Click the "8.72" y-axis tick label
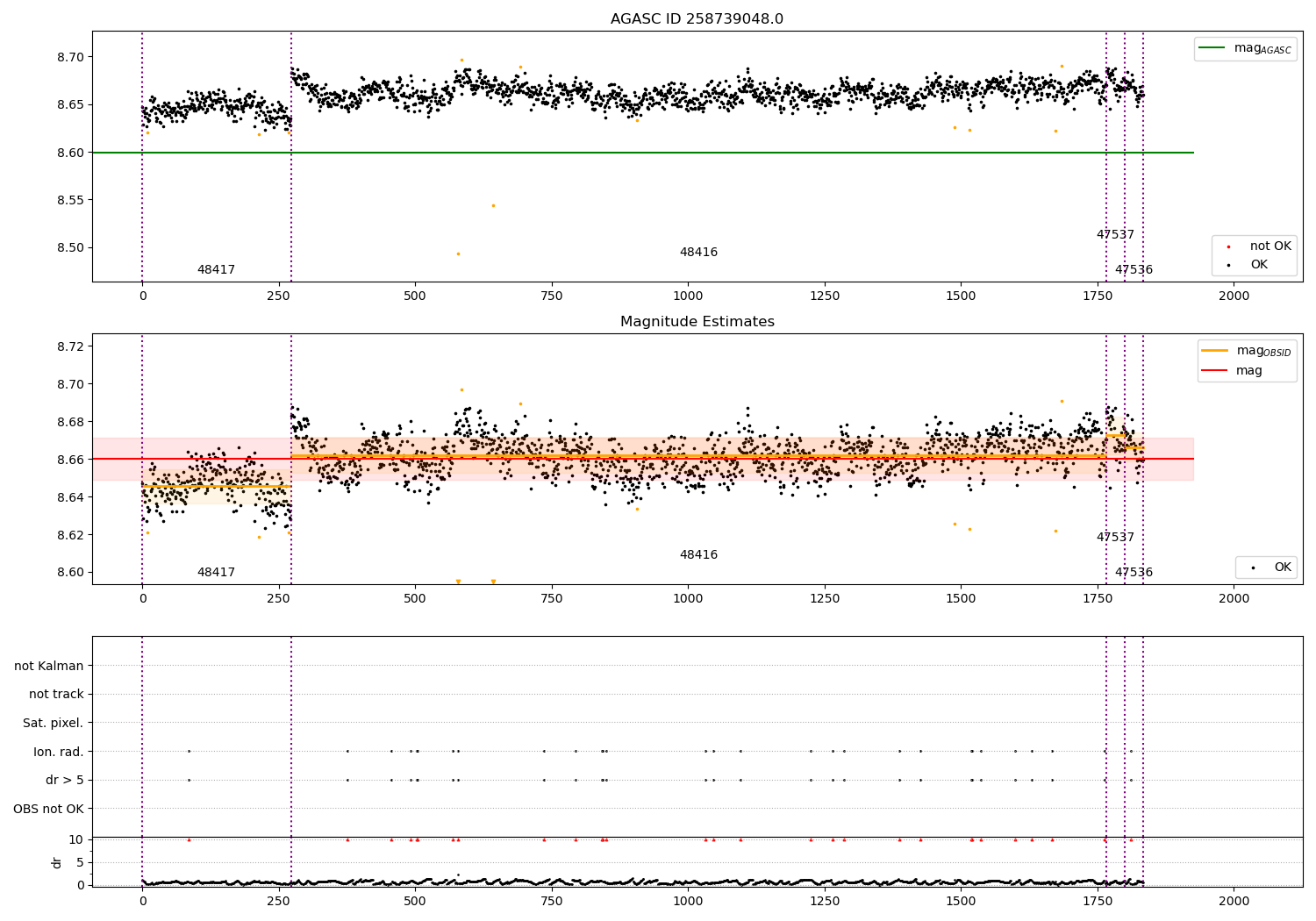The width and height of the screenshot is (1316, 921). pyautogui.click(x=70, y=346)
